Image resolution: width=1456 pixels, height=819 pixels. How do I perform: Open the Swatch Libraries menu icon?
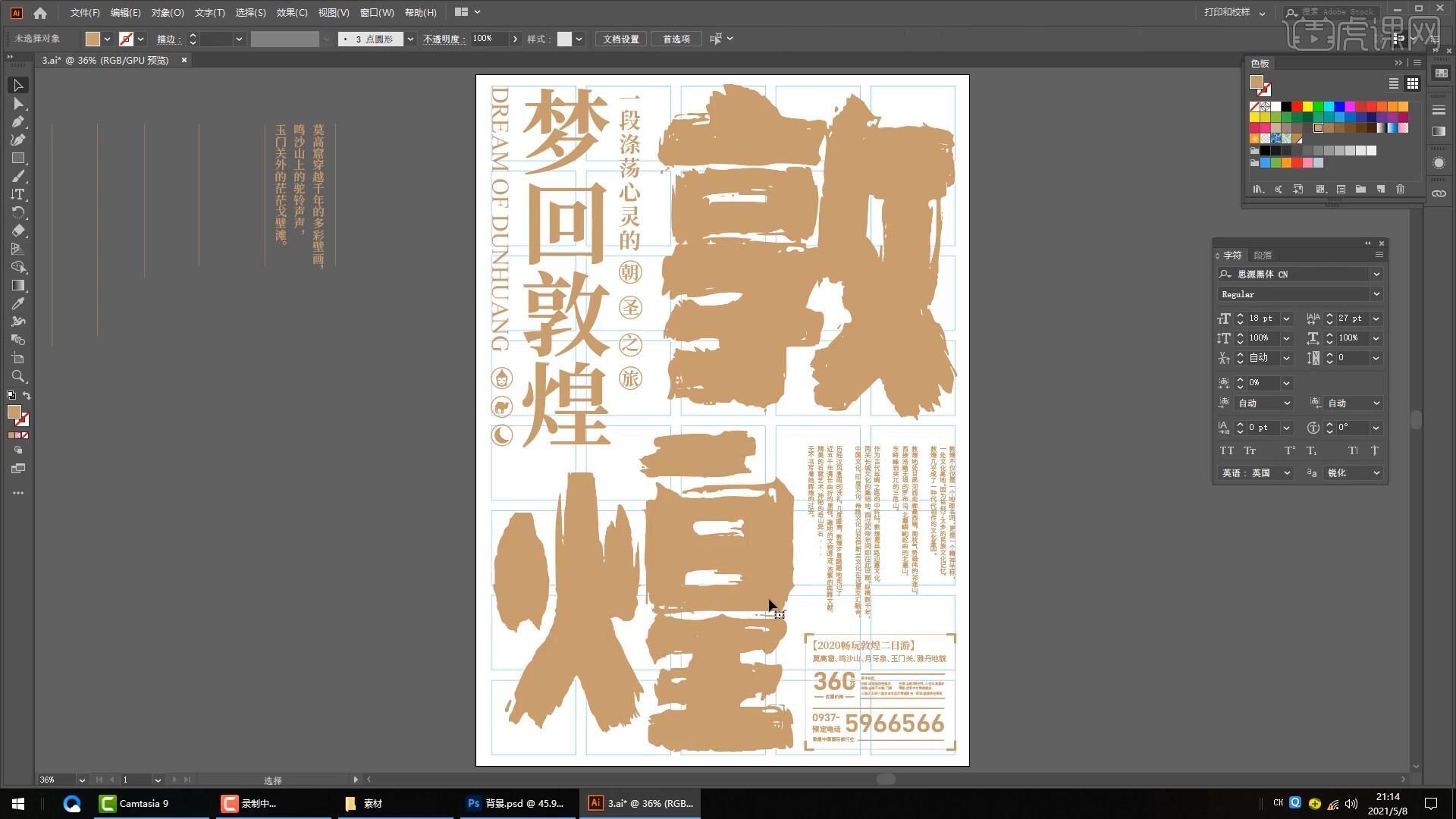pos(1258,189)
